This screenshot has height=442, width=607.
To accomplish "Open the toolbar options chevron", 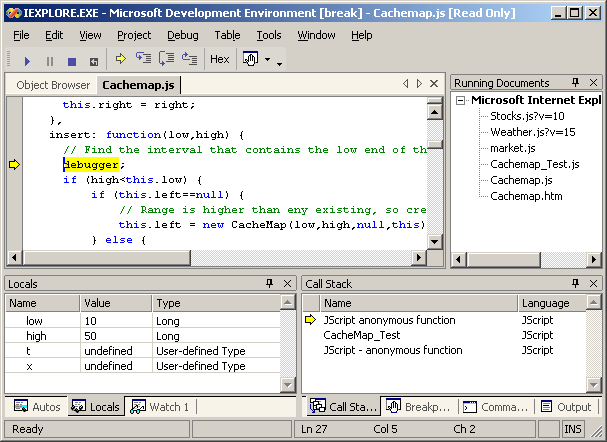I will click(x=279, y=64).
